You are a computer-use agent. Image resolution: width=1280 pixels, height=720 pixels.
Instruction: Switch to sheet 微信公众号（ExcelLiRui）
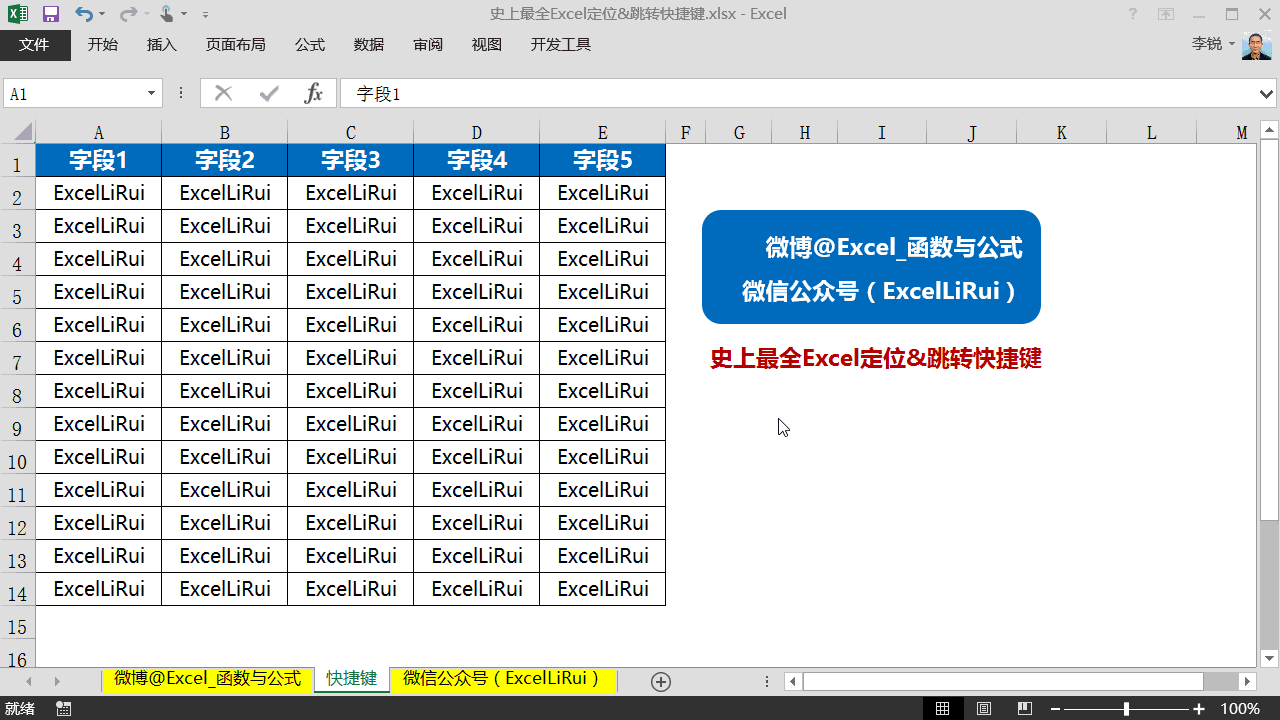coord(504,679)
